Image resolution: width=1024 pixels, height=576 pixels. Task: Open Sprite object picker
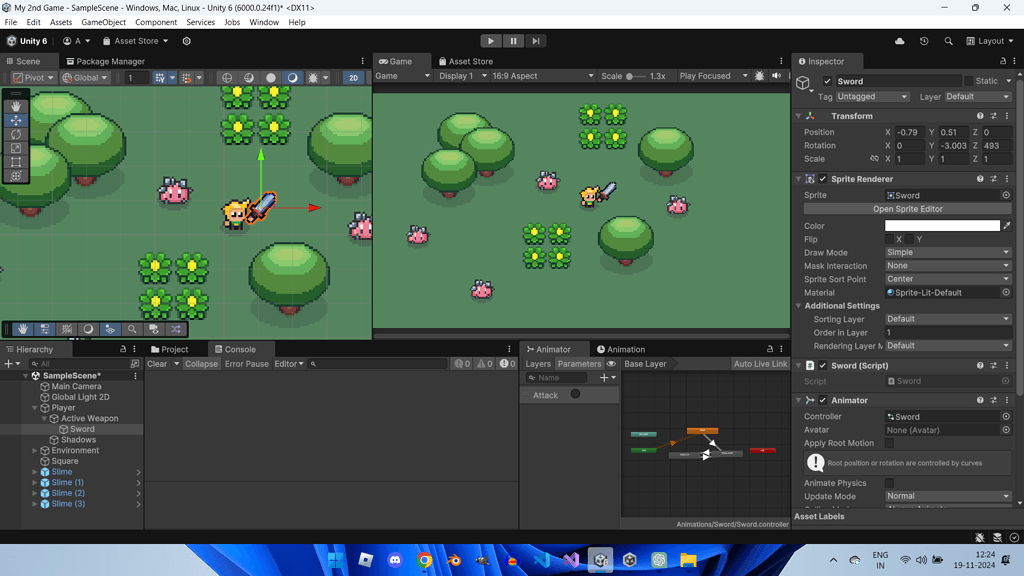tap(1006, 195)
